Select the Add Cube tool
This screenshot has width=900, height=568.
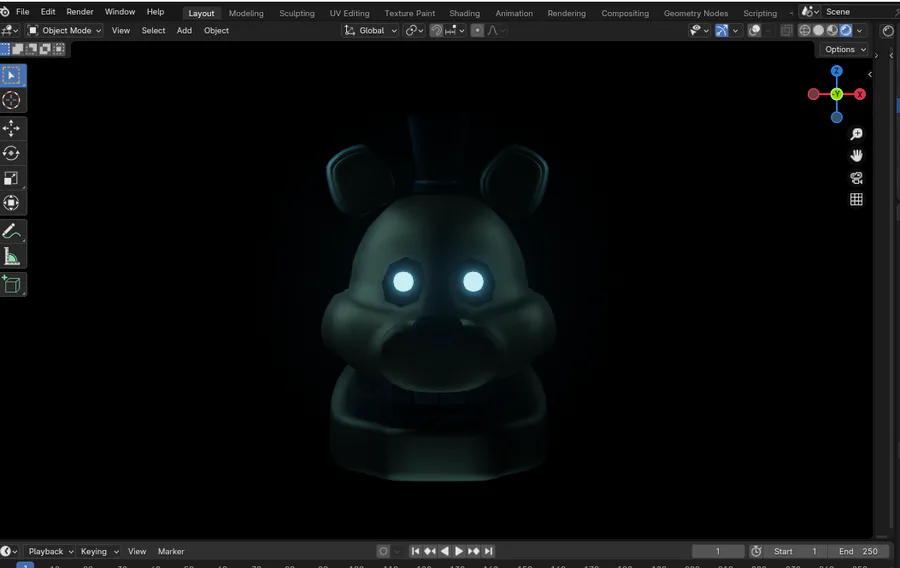click(x=11, y=285)
